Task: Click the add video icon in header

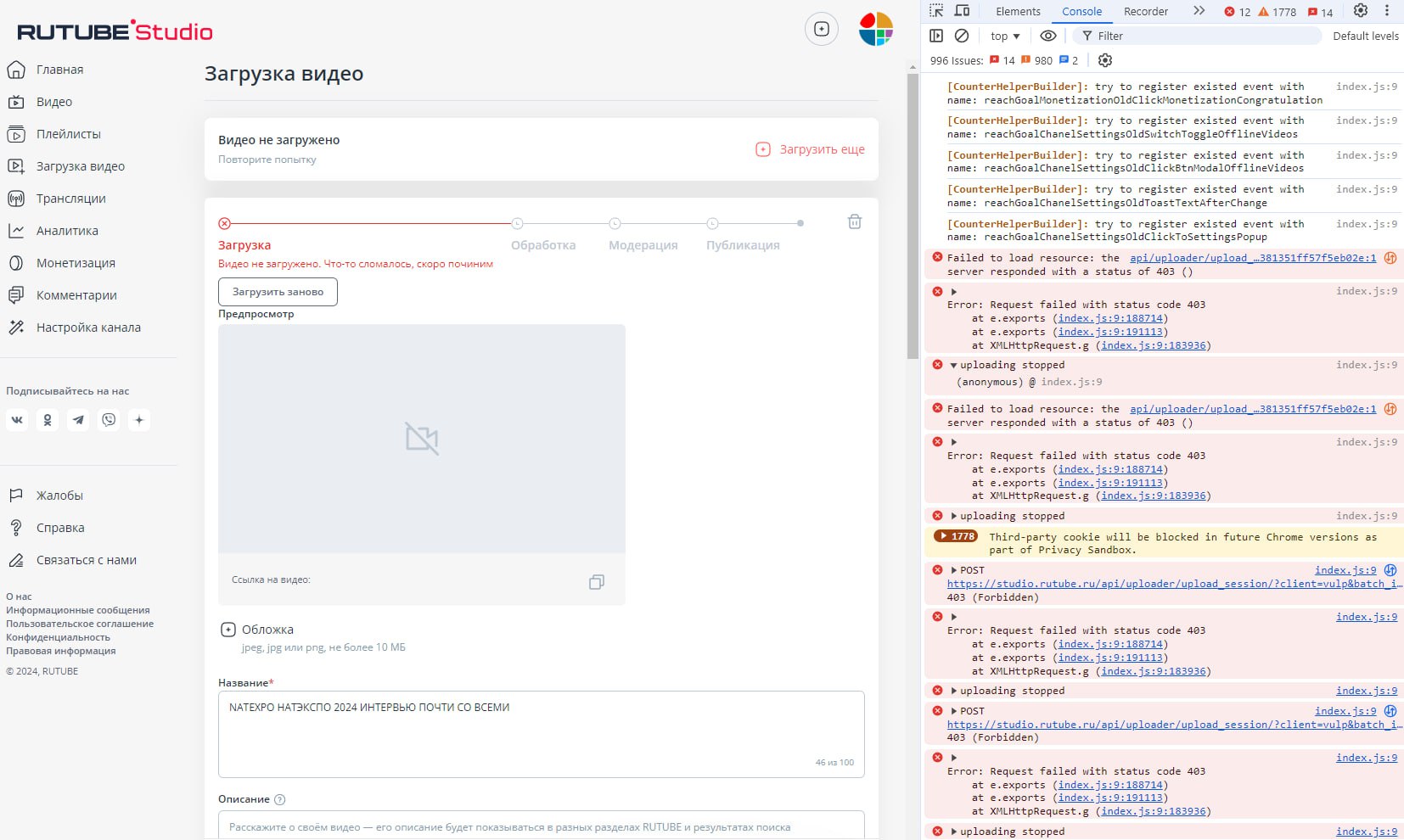Action: tap(821, 30)
